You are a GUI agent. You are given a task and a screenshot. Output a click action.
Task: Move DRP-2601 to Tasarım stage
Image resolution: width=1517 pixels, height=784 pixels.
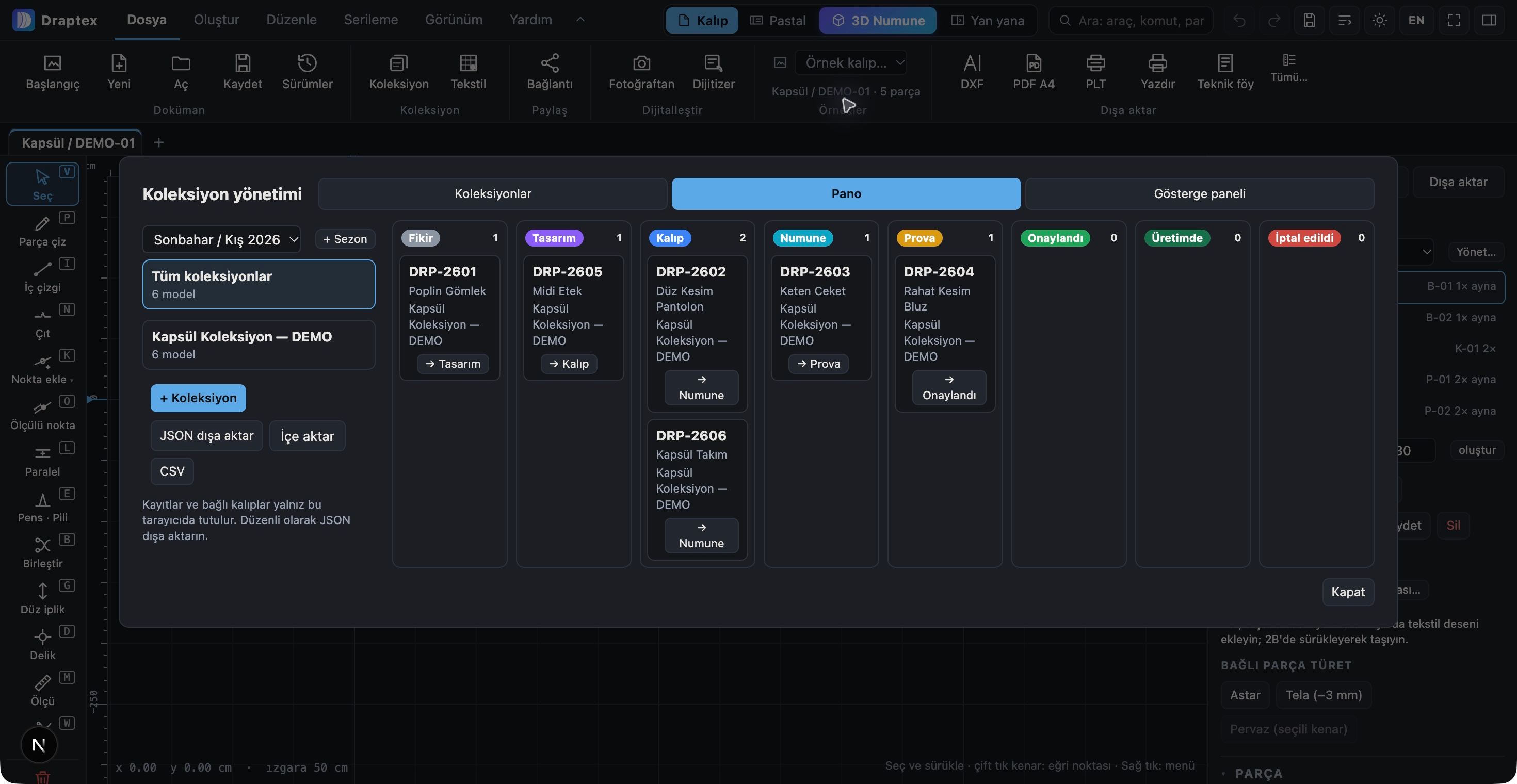[453, 364]
